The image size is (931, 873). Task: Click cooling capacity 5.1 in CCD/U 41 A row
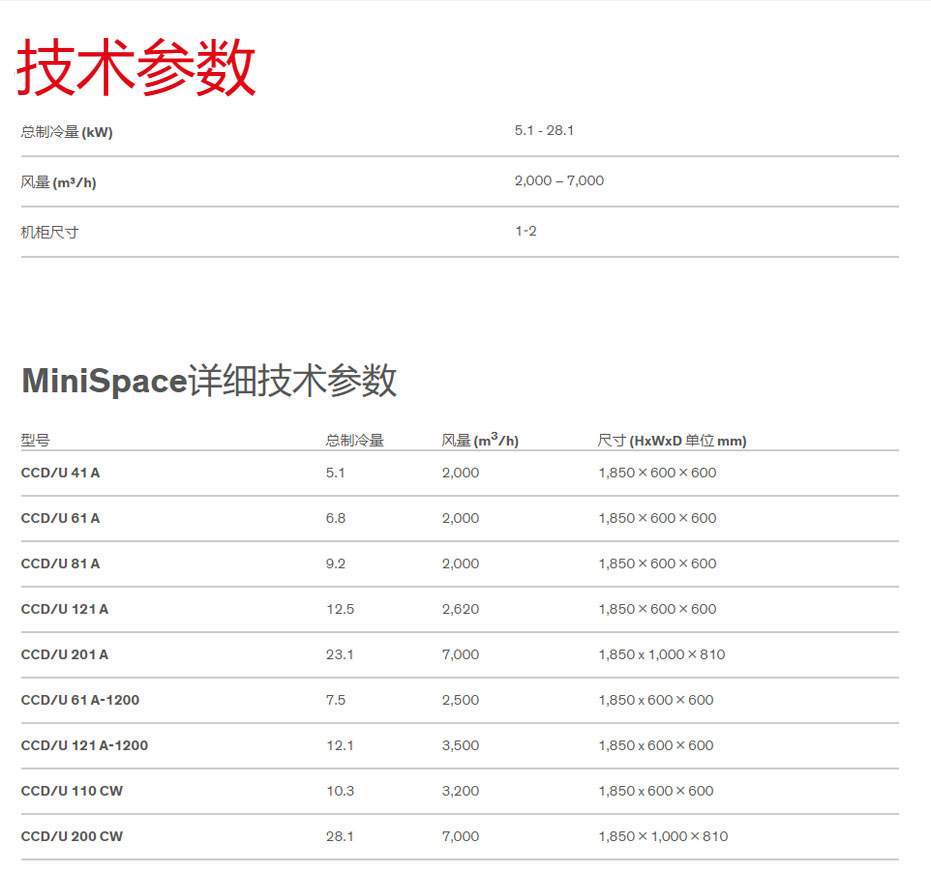[335, 473]
